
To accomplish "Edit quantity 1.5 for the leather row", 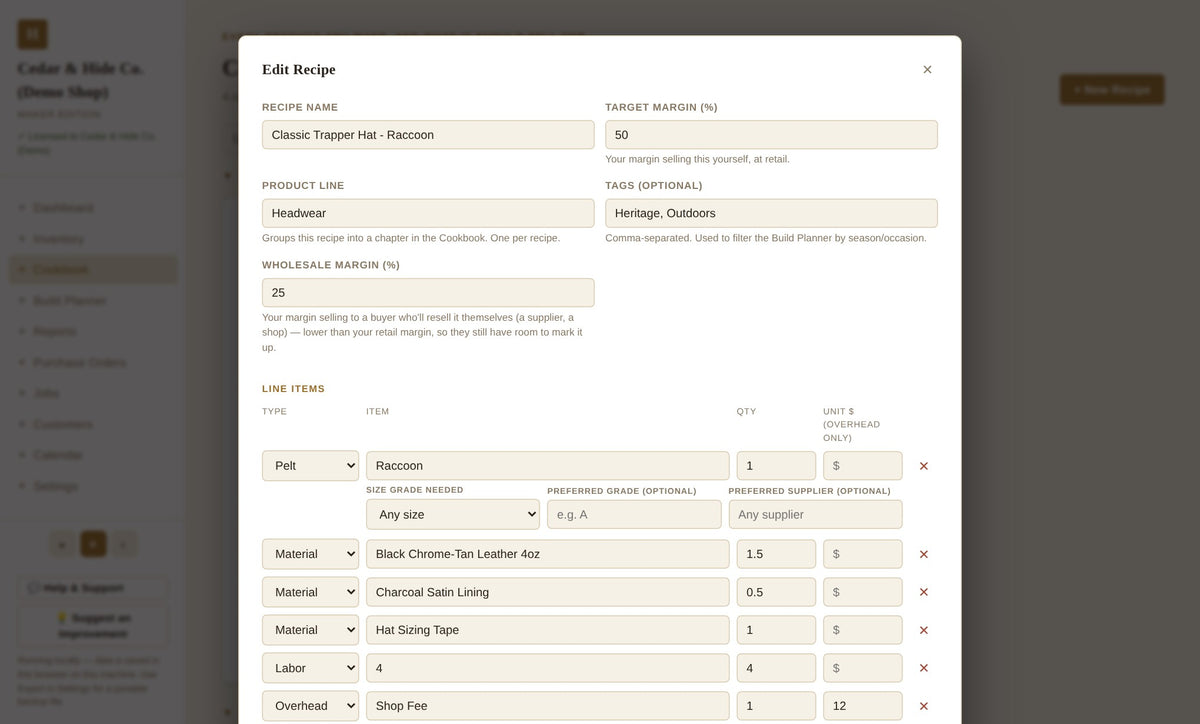I will click(x=776, y=554).
